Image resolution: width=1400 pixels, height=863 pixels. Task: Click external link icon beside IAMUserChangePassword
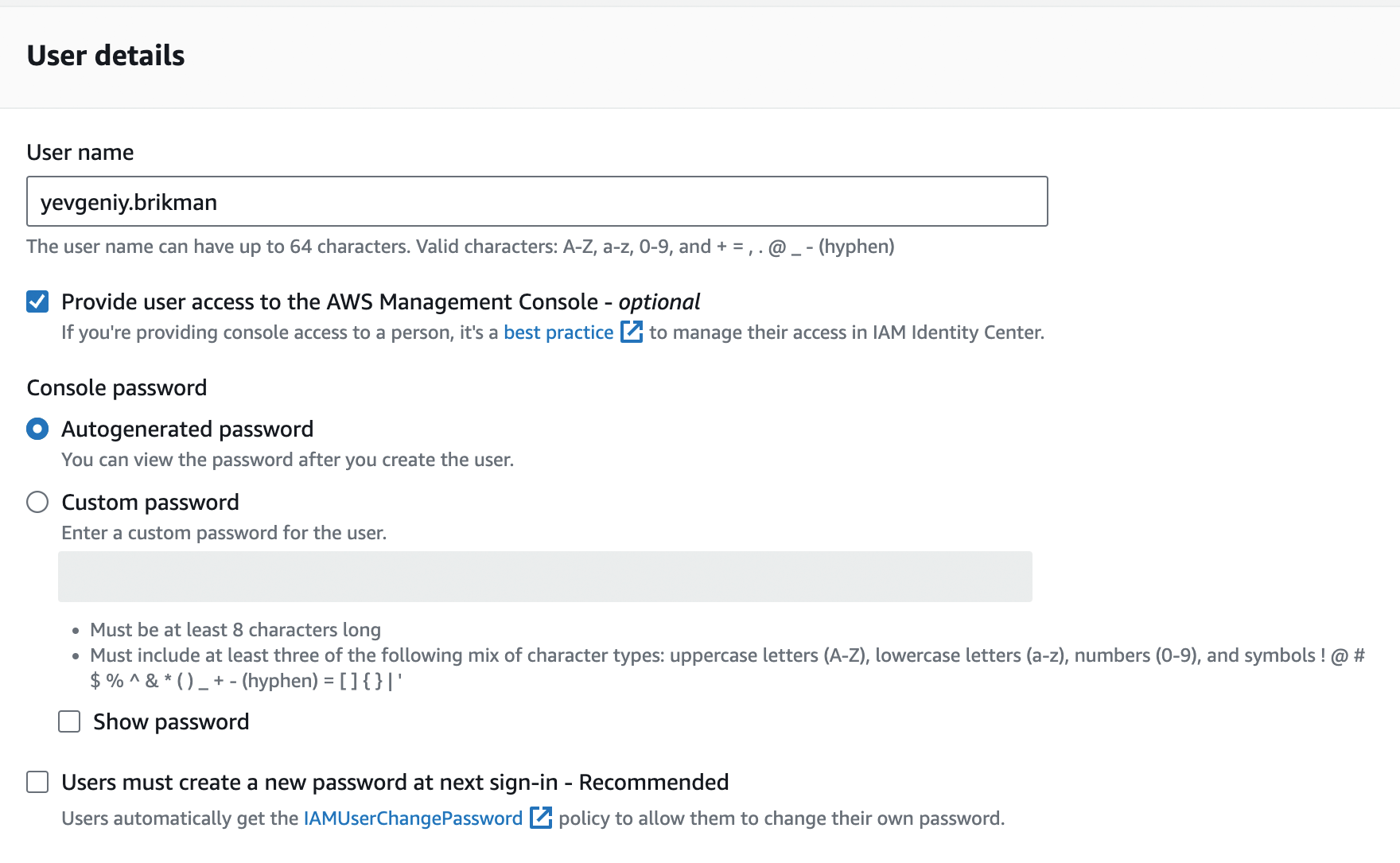[541, 818]
